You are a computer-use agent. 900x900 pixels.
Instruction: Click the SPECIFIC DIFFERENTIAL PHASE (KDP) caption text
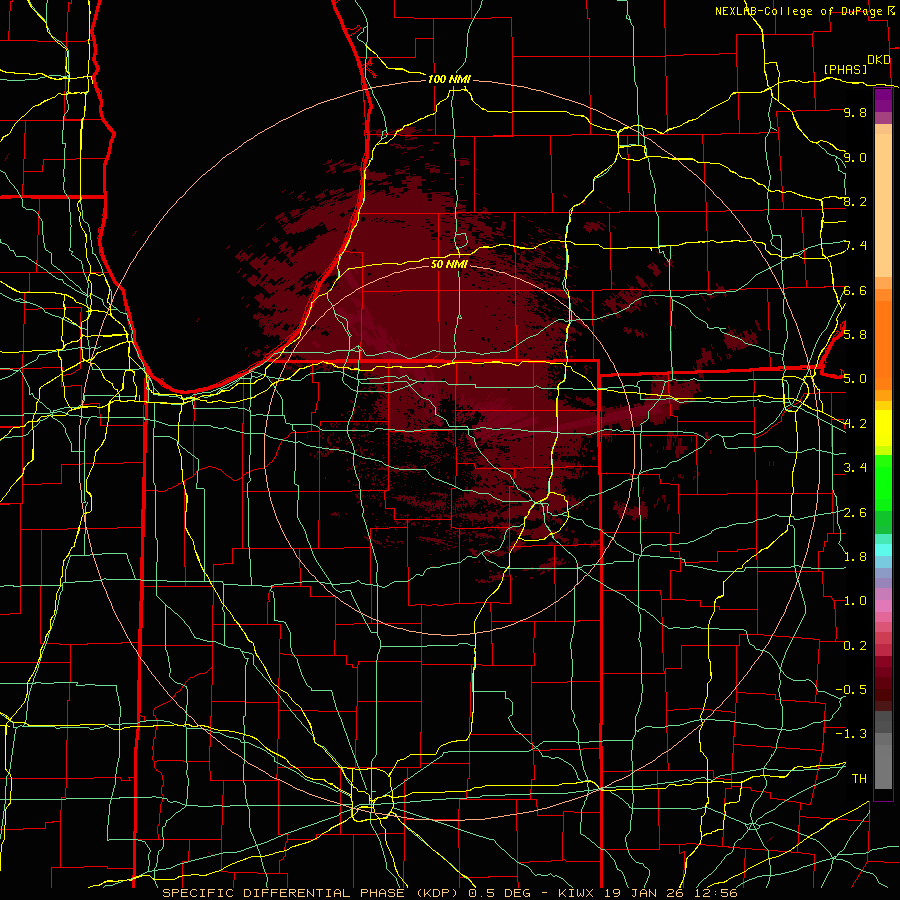click(x=311, y=893)
